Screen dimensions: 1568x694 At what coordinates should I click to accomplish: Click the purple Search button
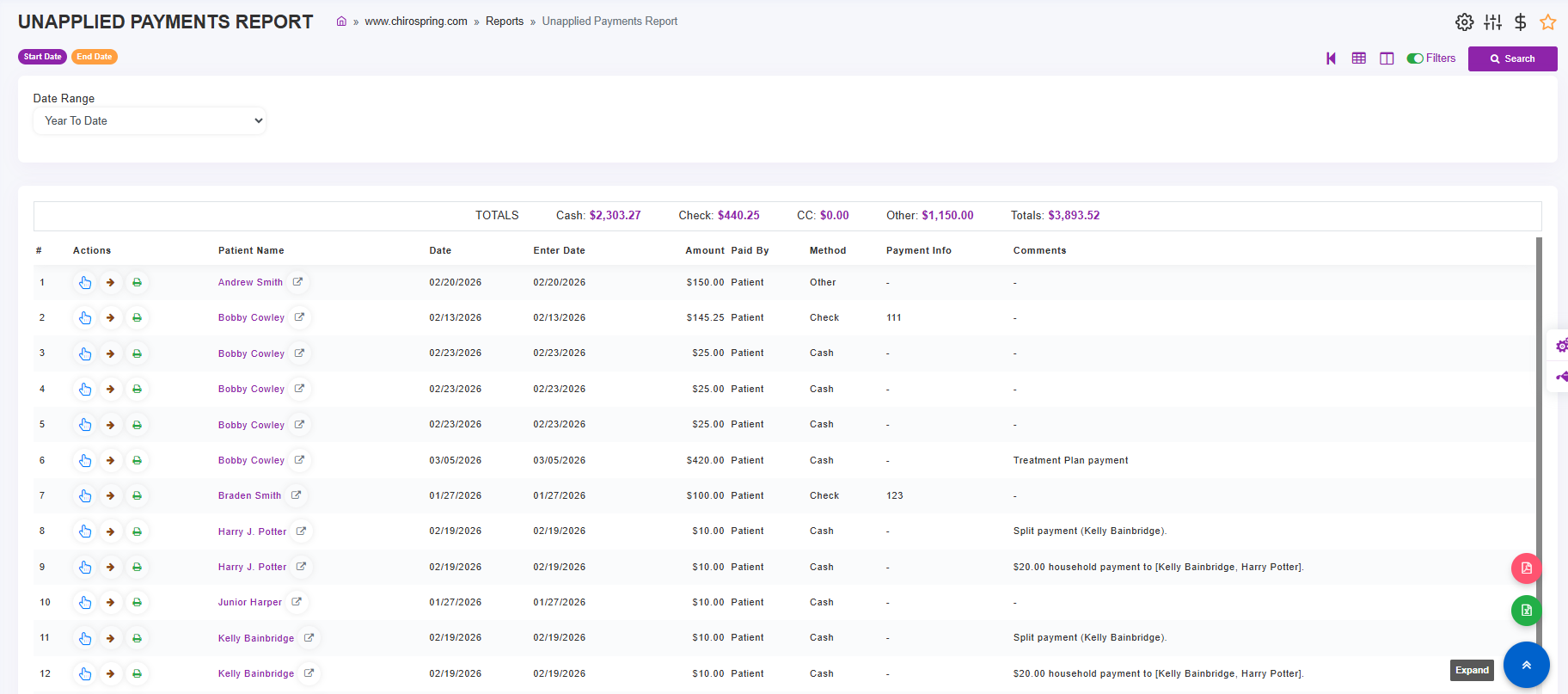click(1512, 58)
